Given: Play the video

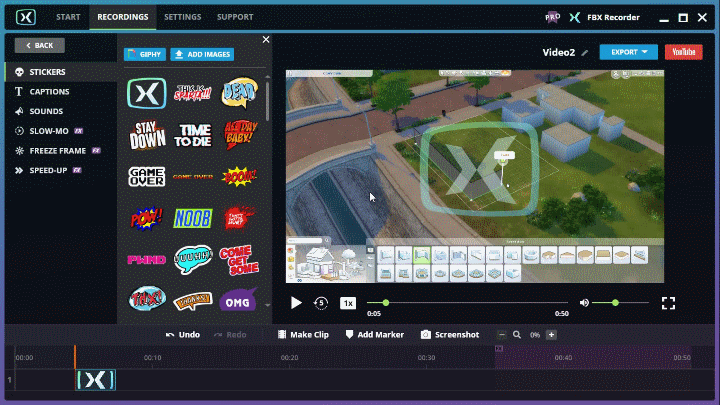Looking at the screenshot, I should click(296, 303).
